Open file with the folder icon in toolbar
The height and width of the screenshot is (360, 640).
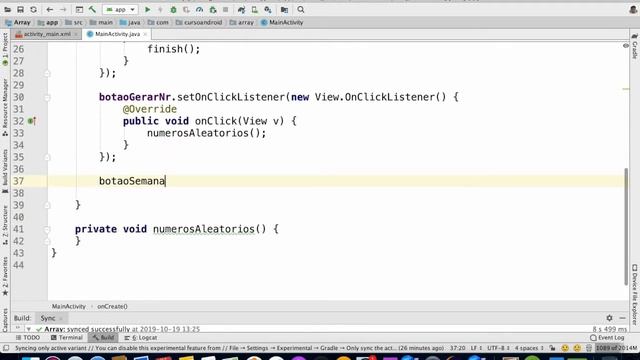(7, 9)
